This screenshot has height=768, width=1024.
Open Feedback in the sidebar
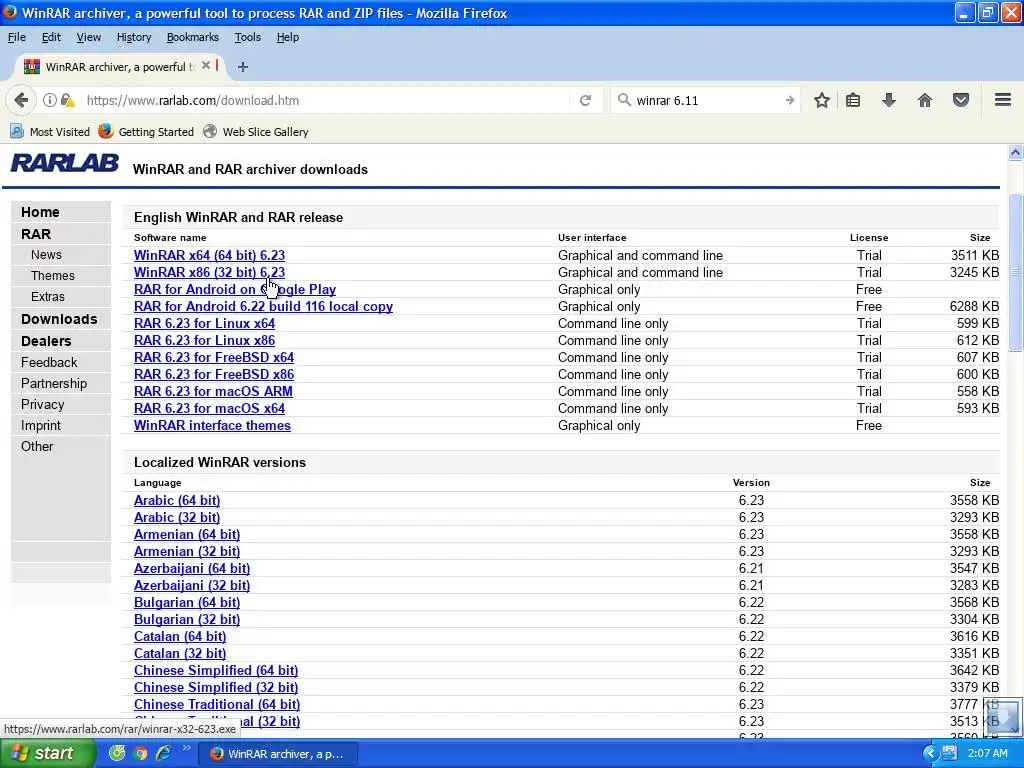49,362
